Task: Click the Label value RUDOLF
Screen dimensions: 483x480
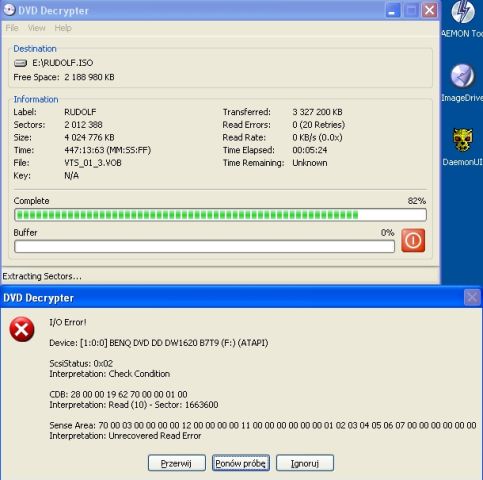Action: pyautogui.click(x=80, y=112)
